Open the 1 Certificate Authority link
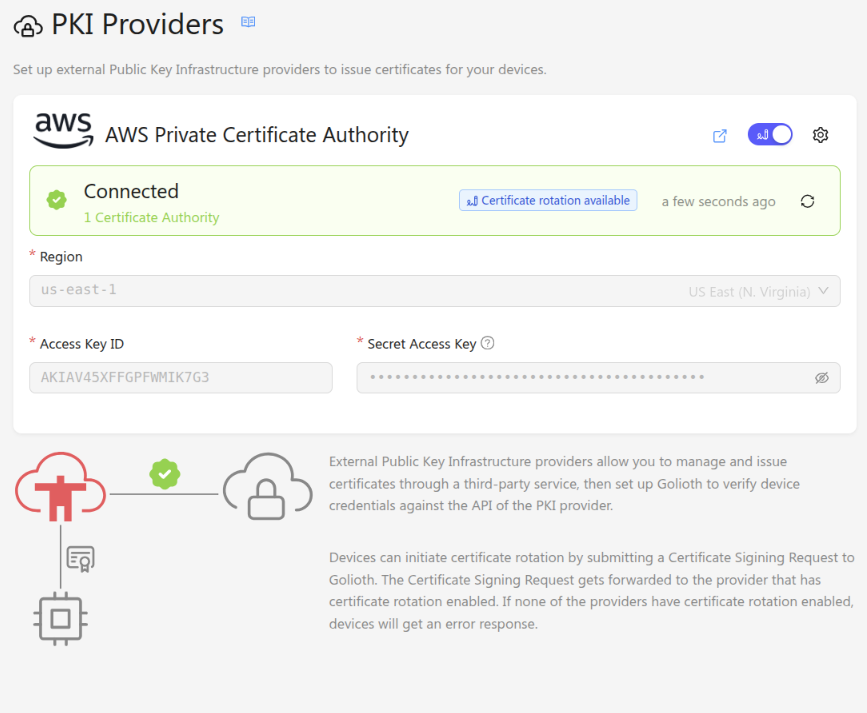867x713 pixels. (x=151, y=217)
